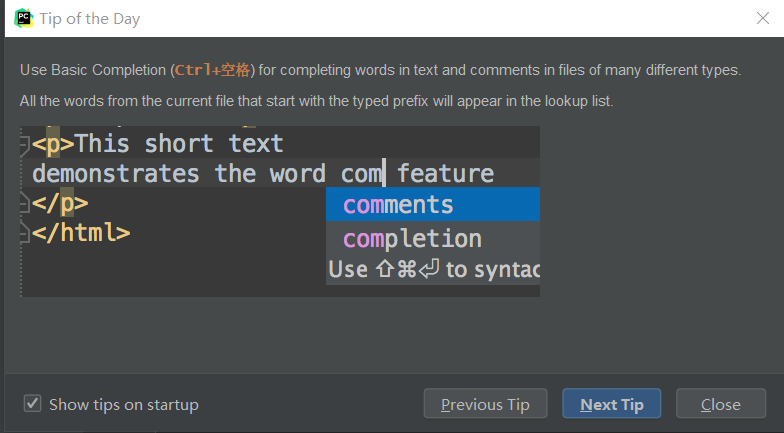784x433 pixels.
Task: Click the fold marker beside the closing </p> tag
Action: click(x=25, y=204)
